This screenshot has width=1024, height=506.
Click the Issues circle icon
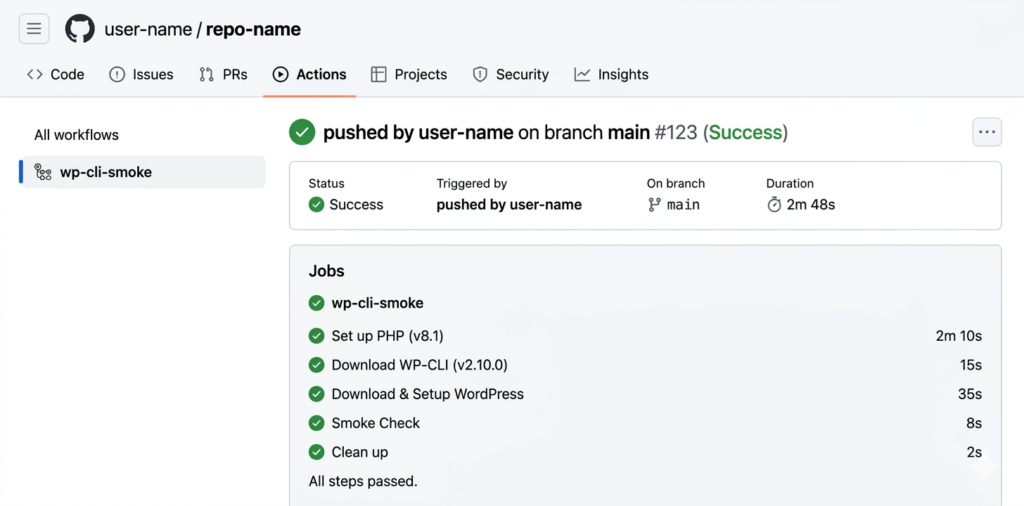click(117, 74)
